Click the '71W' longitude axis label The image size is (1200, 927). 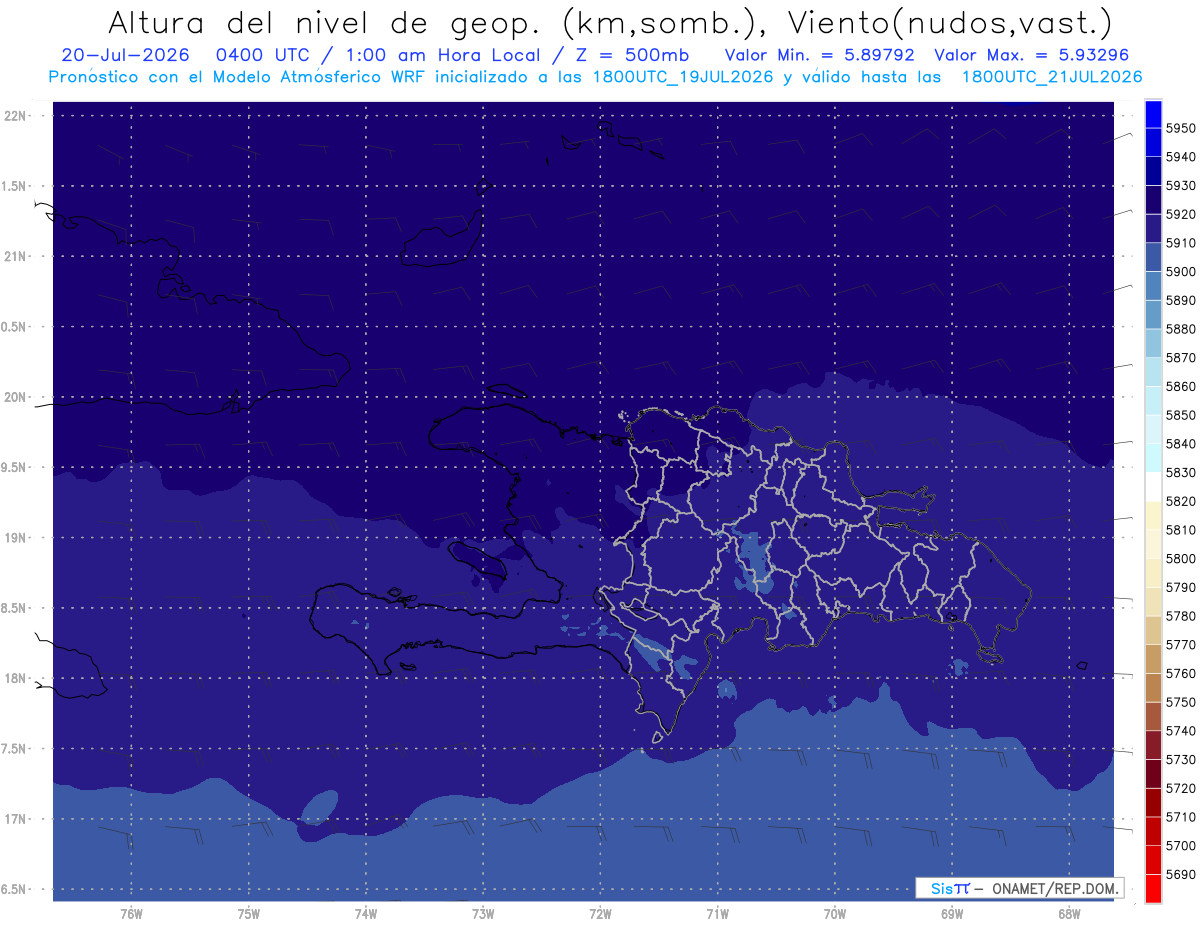point(717,913)
